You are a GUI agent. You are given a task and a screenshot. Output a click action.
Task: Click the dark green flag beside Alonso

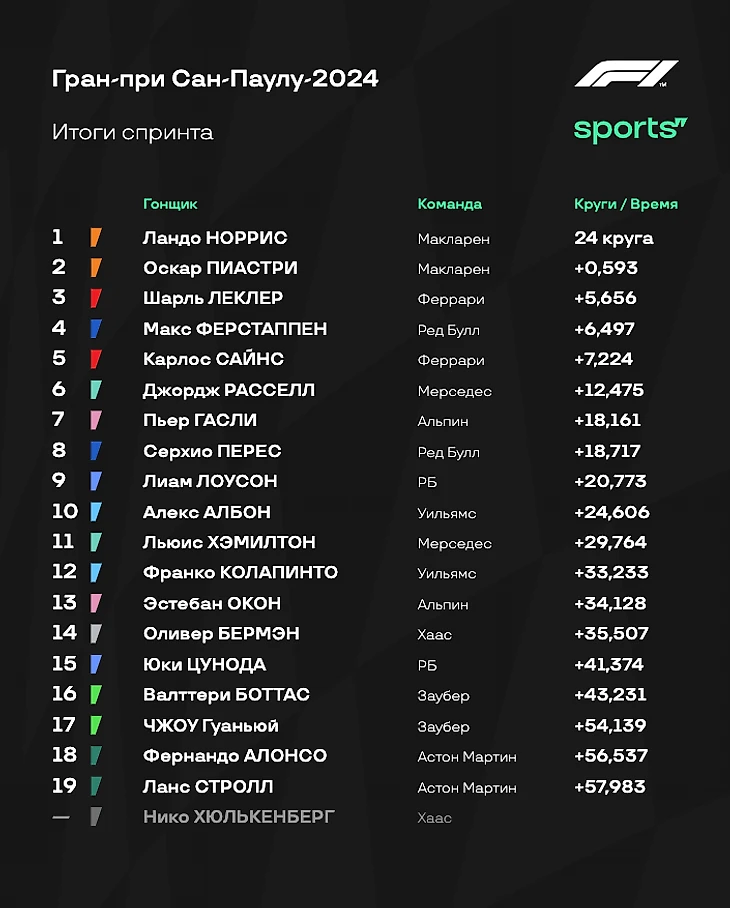pyautogui.click(x=96, y=756)
